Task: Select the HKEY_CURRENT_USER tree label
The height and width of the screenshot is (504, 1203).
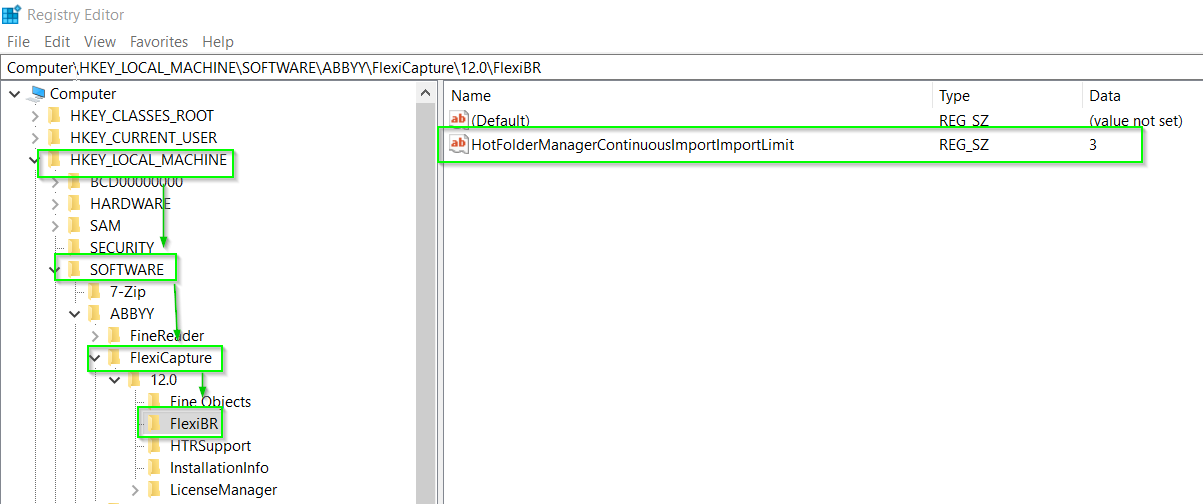Action: (143, 138)
